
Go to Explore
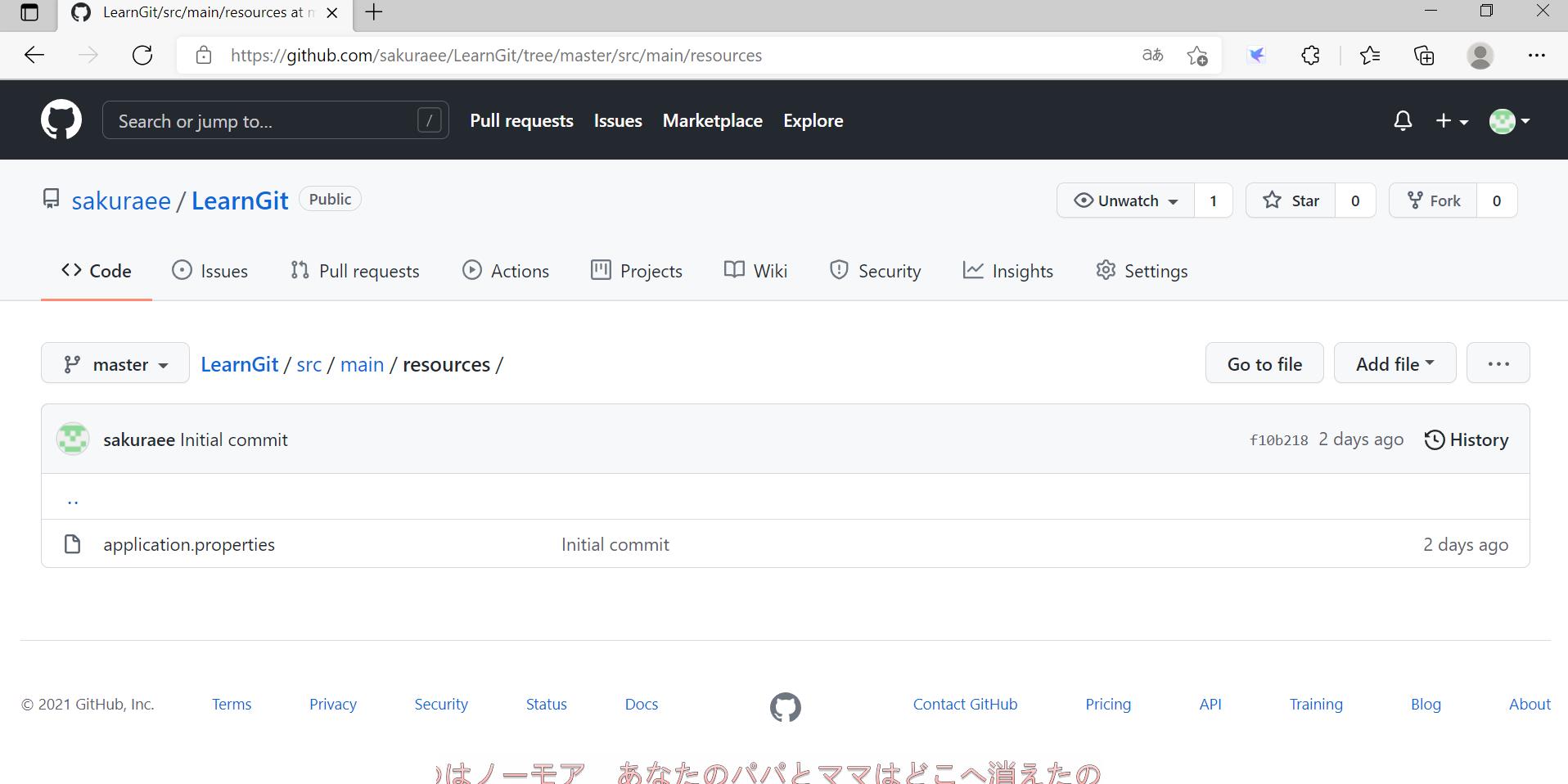tap(813, 120)
